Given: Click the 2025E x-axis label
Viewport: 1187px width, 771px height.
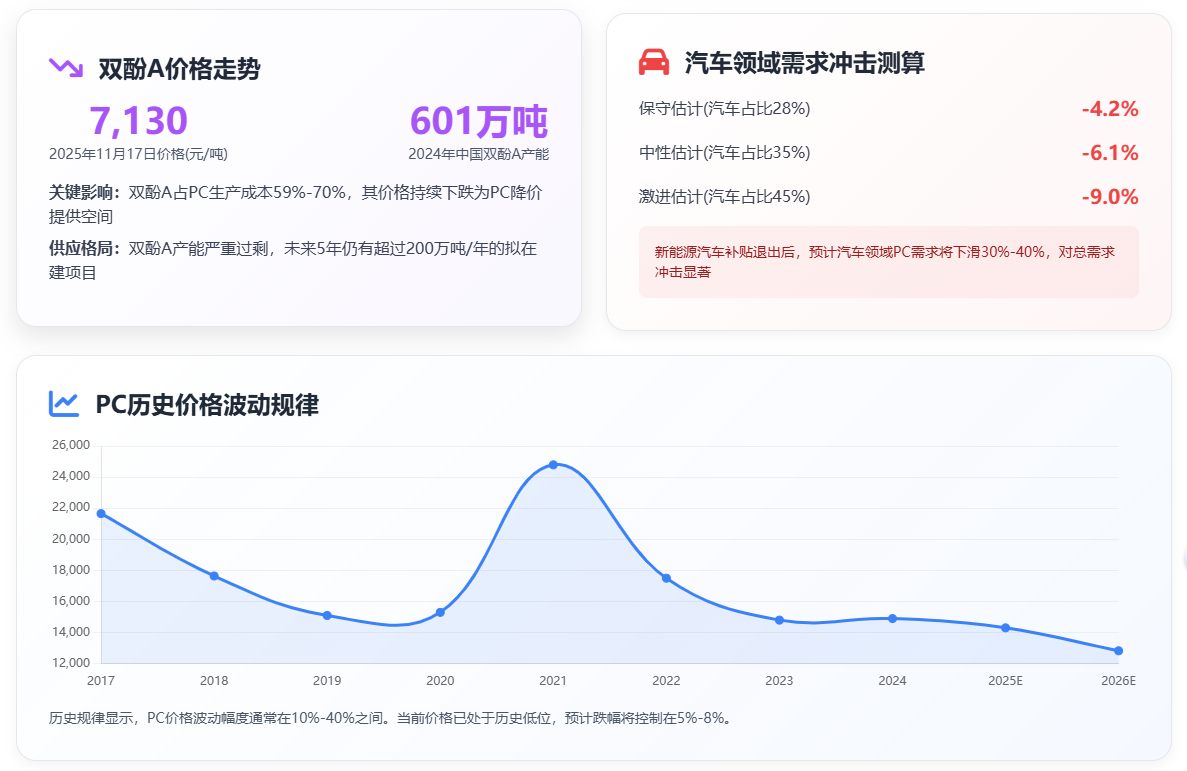Looking at the screenshot, I should [x=1005, y=681].
